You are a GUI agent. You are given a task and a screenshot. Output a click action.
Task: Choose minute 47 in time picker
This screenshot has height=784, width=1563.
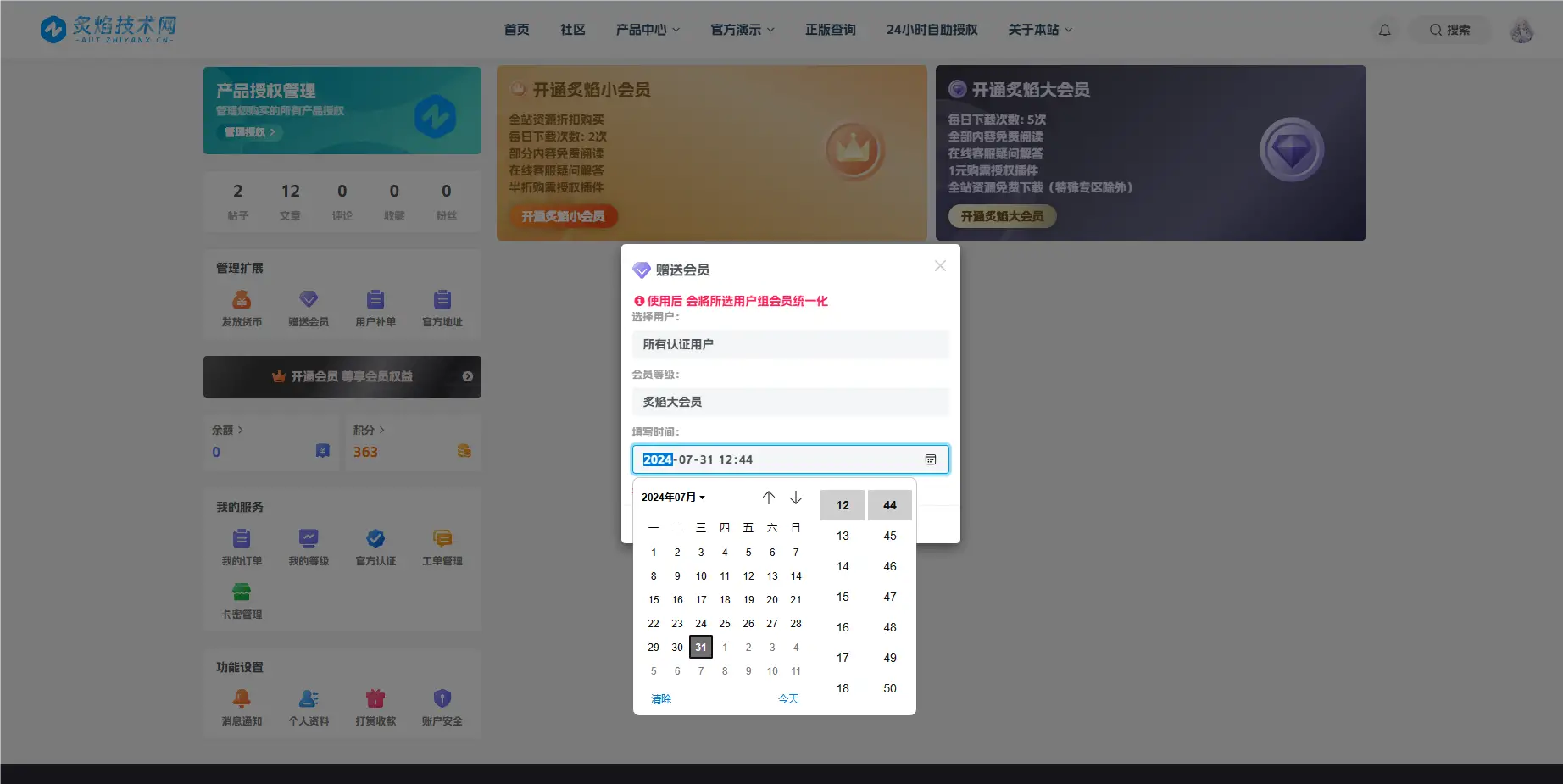tap(889, 597)
